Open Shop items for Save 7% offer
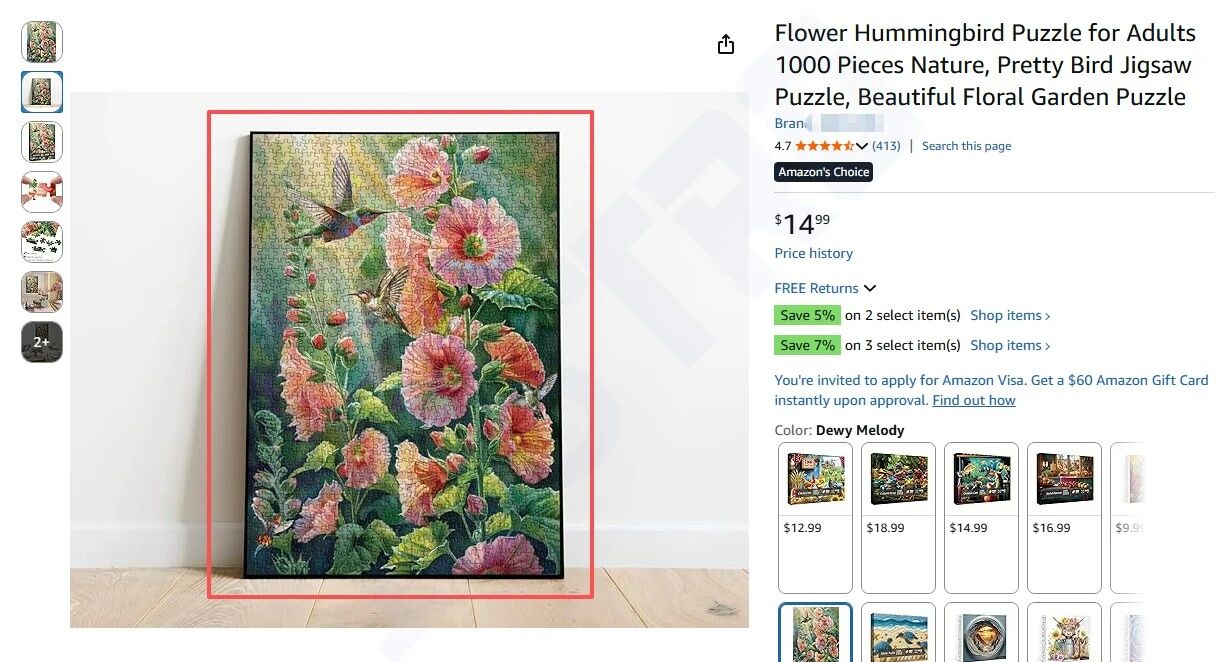This screenshot has height=662, width=1229. click(1010, 345)
